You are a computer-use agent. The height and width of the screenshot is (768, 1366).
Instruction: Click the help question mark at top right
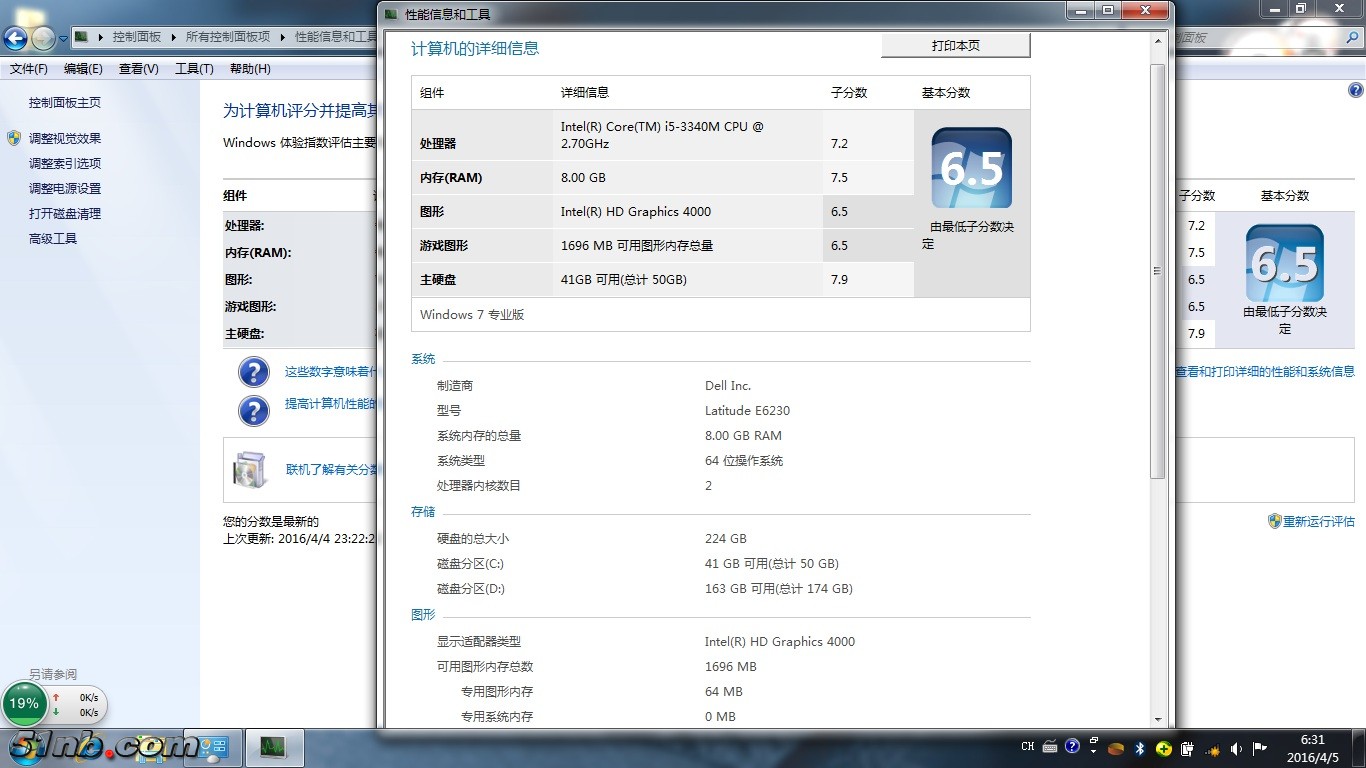pyautogui.click(x=1356, y=90)
